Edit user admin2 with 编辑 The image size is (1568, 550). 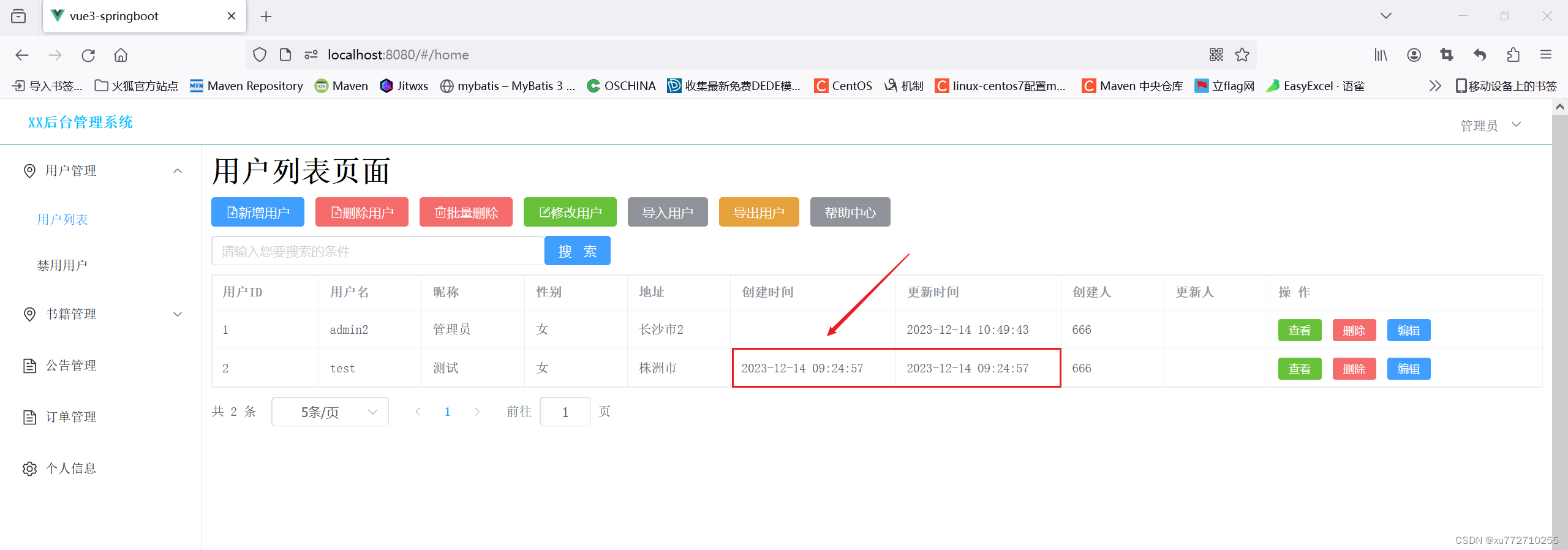[x=1409, y=330]
